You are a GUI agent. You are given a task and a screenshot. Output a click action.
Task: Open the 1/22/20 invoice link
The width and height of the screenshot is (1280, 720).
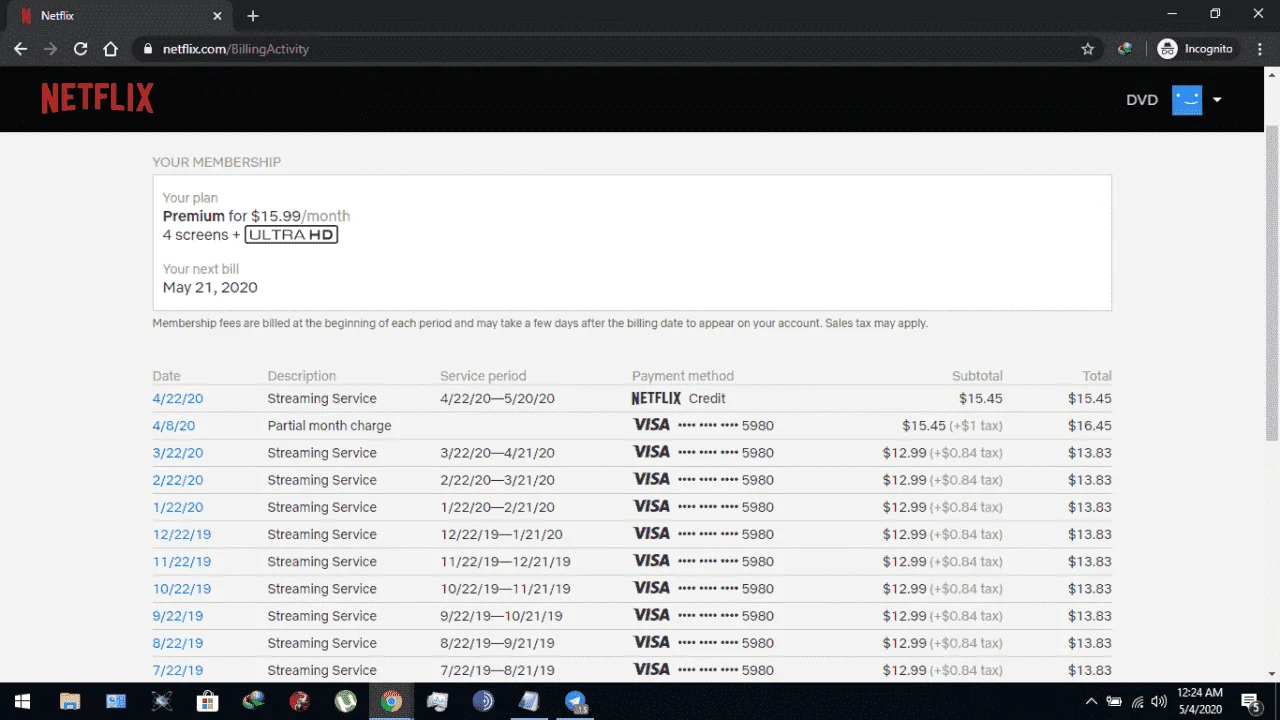pyautogui.click(x=178, y=507)
